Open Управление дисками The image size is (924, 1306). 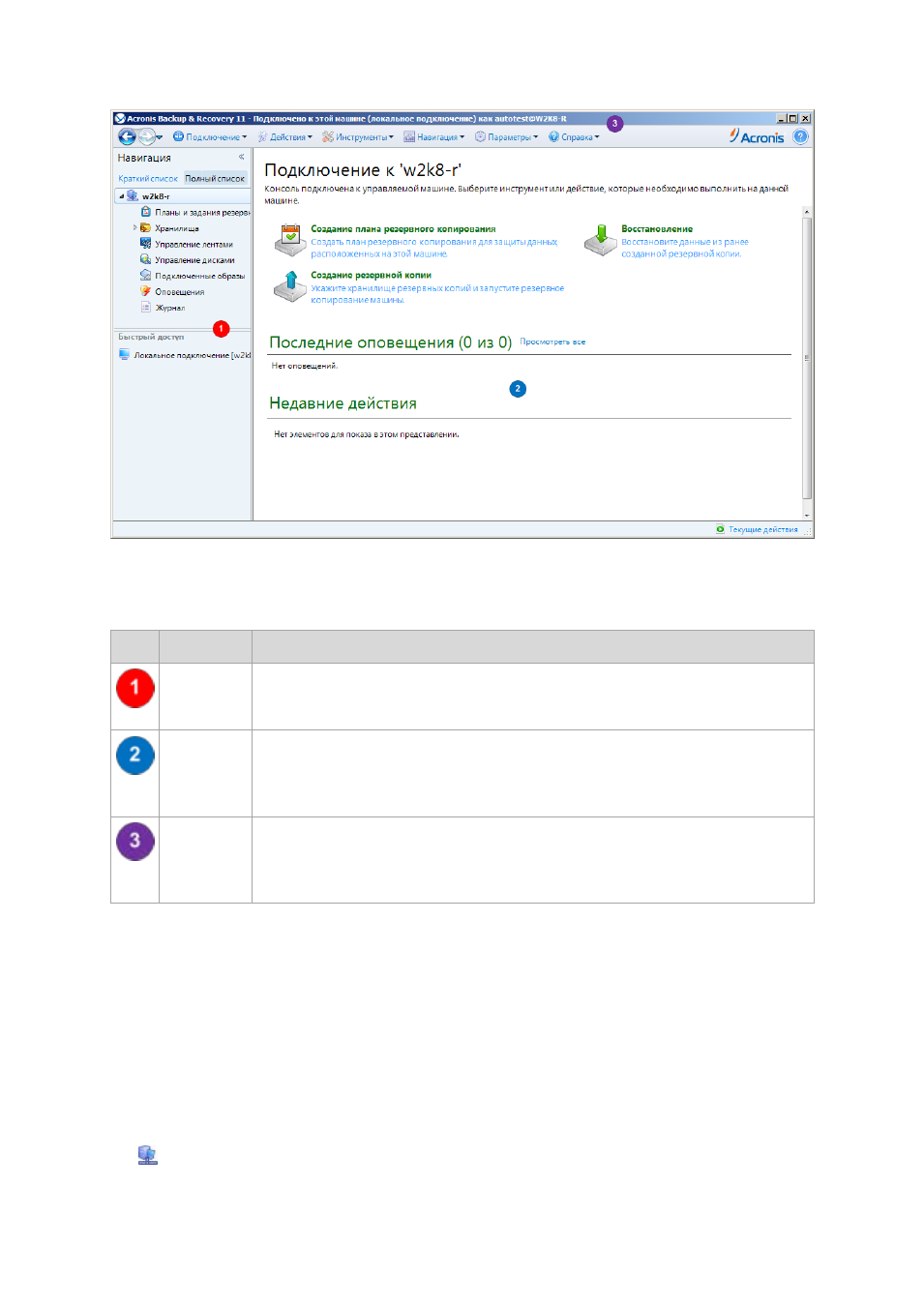point(194,260)
